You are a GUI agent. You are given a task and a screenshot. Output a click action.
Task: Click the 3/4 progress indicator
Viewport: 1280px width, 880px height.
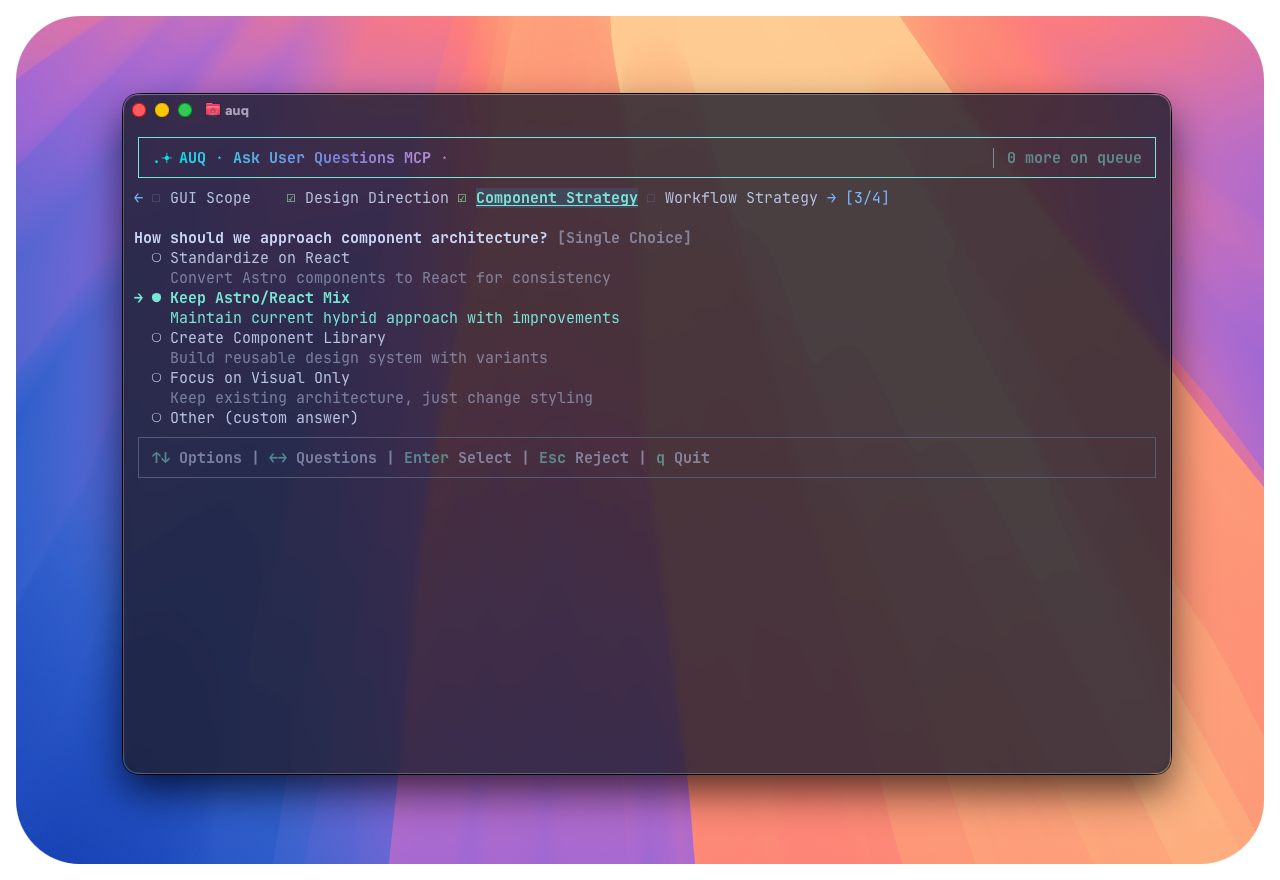tap(866, 197)
